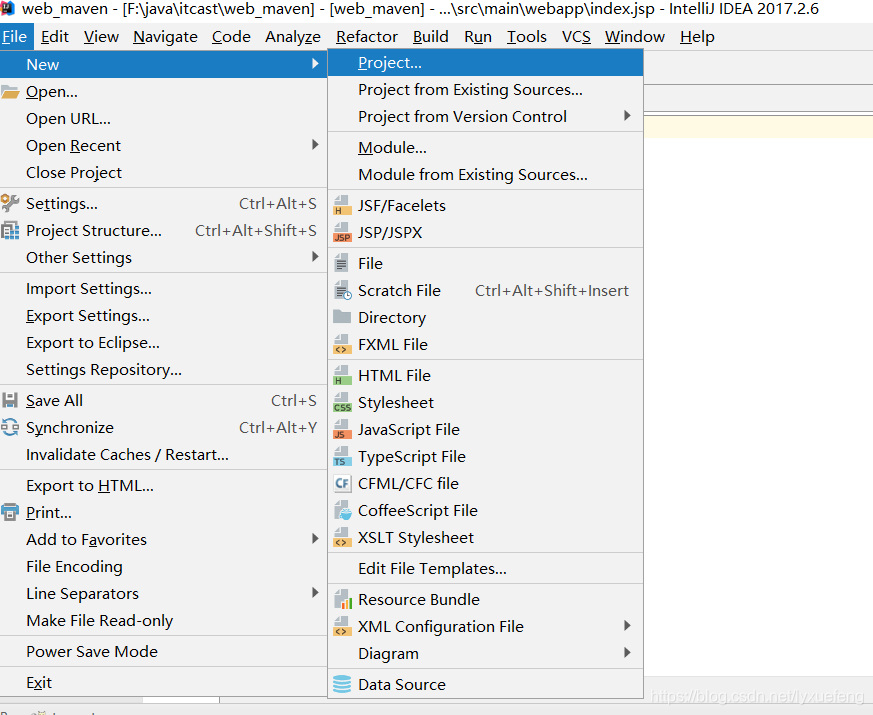This screenshot has width=873, height=715.
Task: Choose Module from Existing Sources...
Action: pos(485,174)
